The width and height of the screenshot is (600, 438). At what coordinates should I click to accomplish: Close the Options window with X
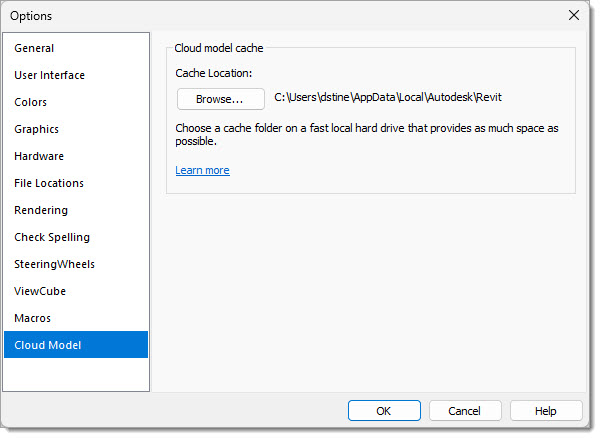[x=574, y=15]
